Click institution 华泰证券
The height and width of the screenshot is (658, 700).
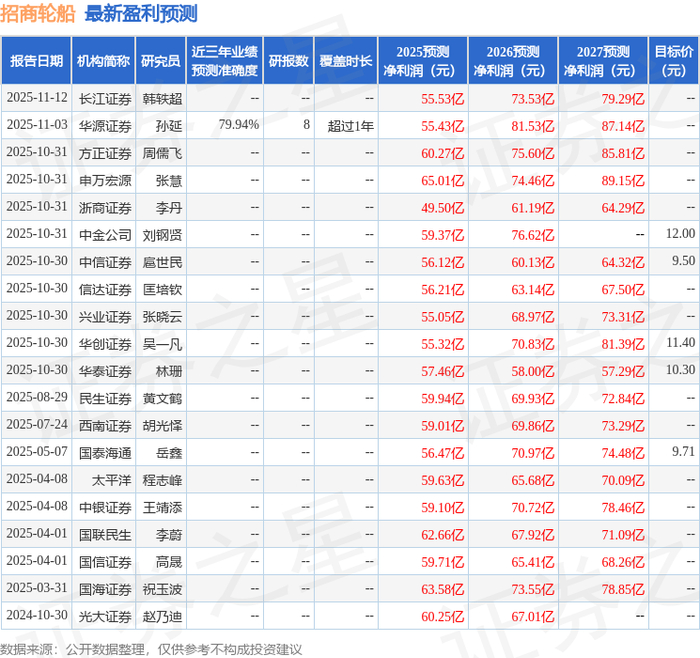tap(105, 371)
